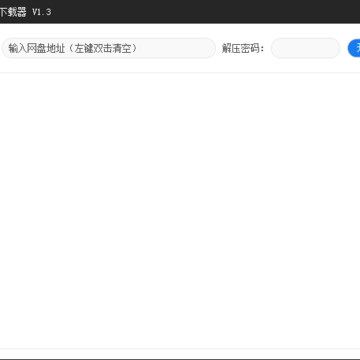The image size is (360, 360).
Task: Click the network disk address input field
Action: 109,48
